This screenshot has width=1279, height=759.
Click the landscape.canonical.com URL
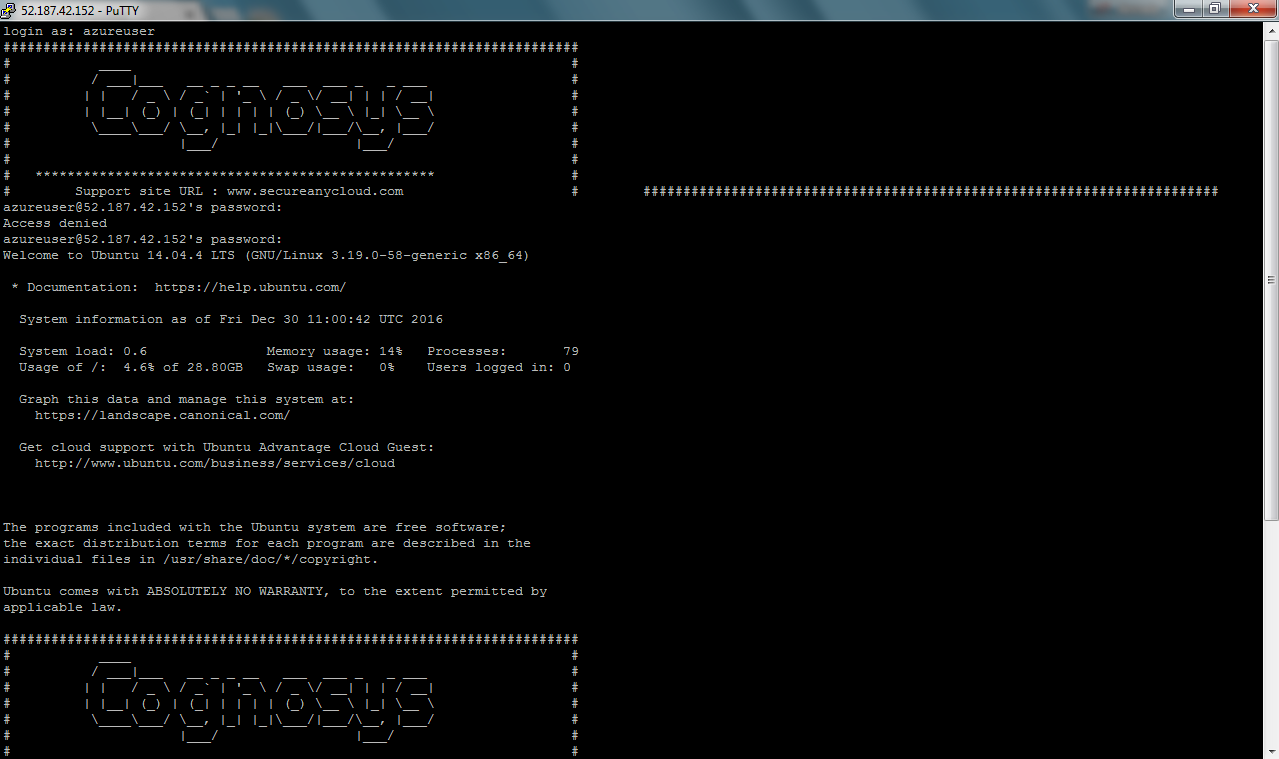click(162, 416)
